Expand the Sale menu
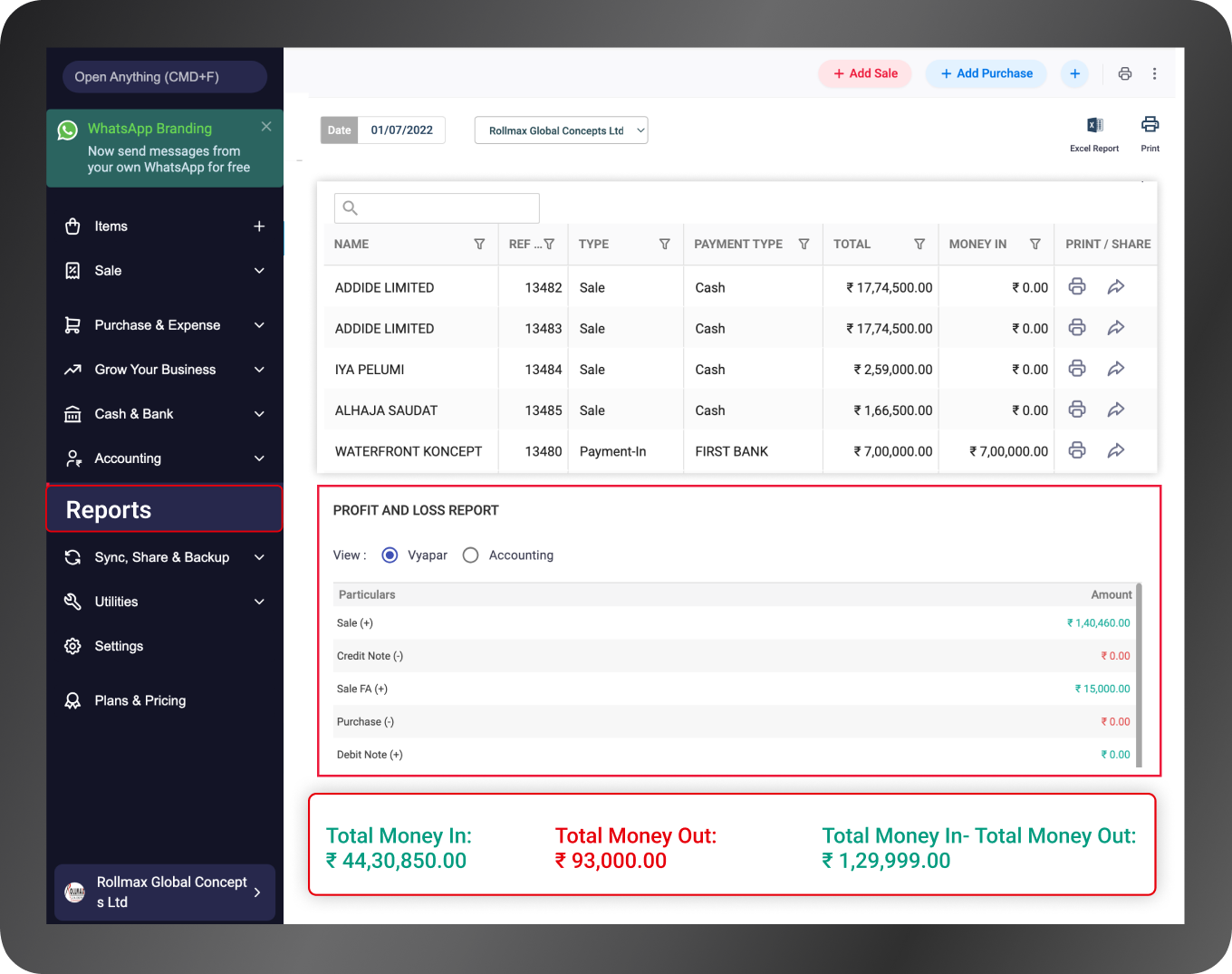Image resolution: width=1232 pixels, height=974 pixels. (x=259, y=271)
